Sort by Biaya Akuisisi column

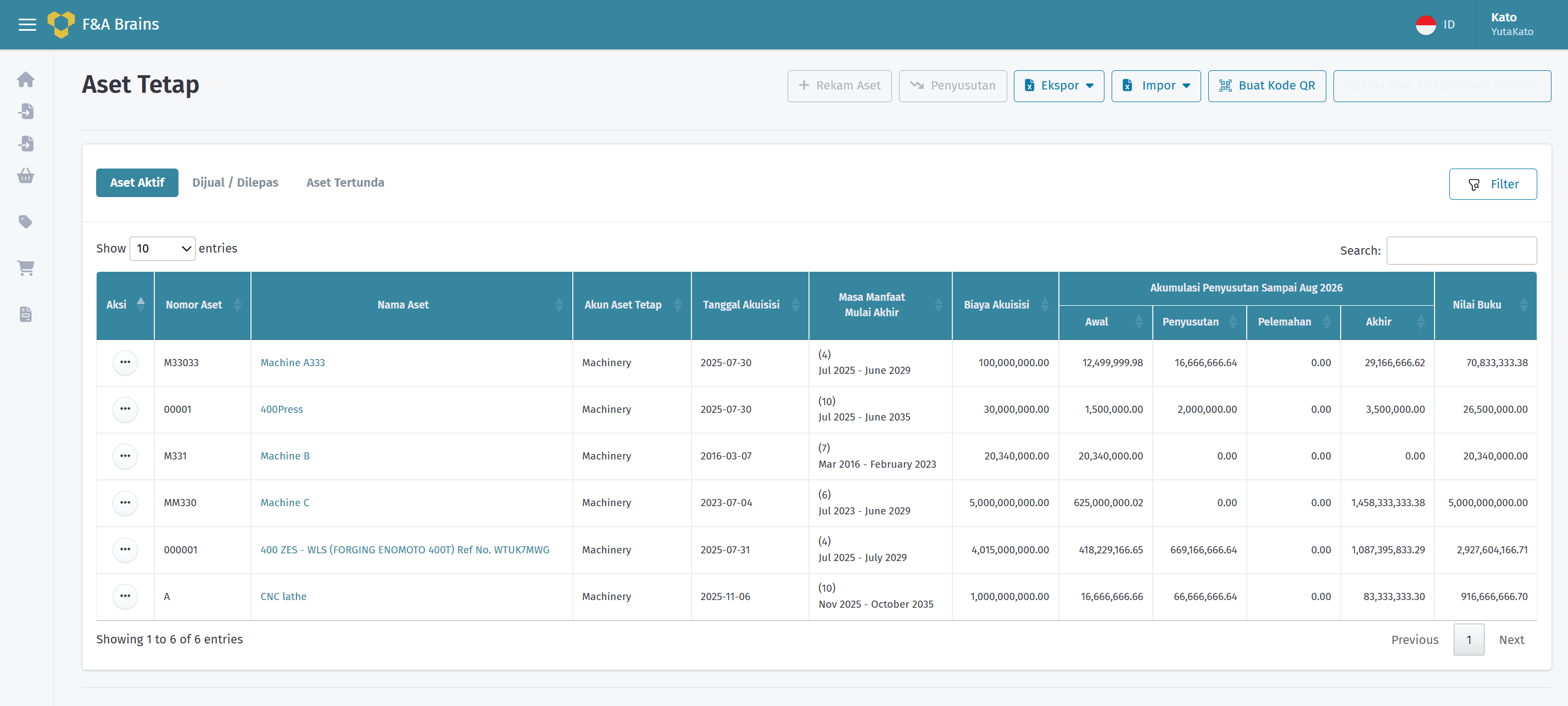(x=1005, y=305)
